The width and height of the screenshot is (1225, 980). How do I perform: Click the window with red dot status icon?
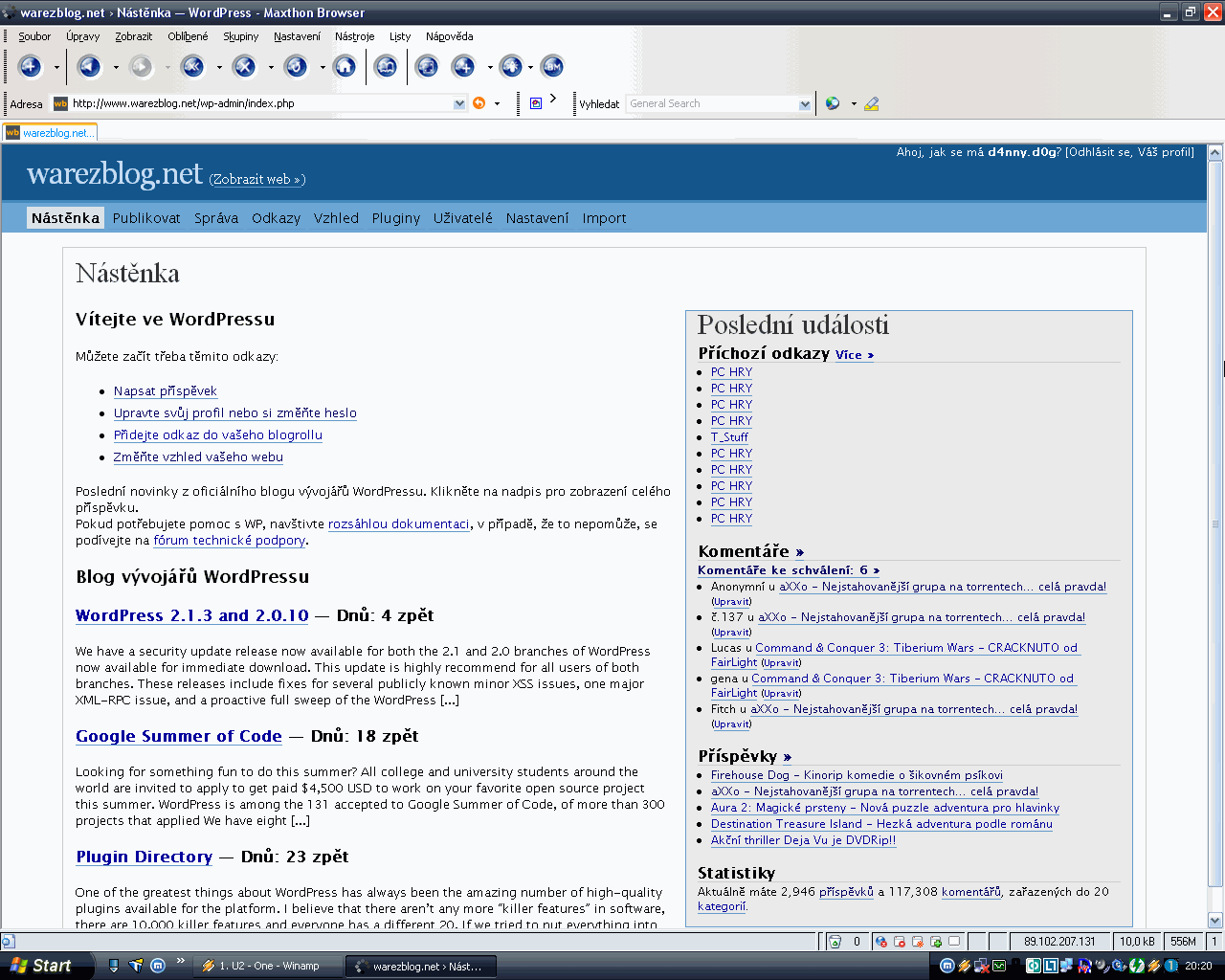[900, 942]
